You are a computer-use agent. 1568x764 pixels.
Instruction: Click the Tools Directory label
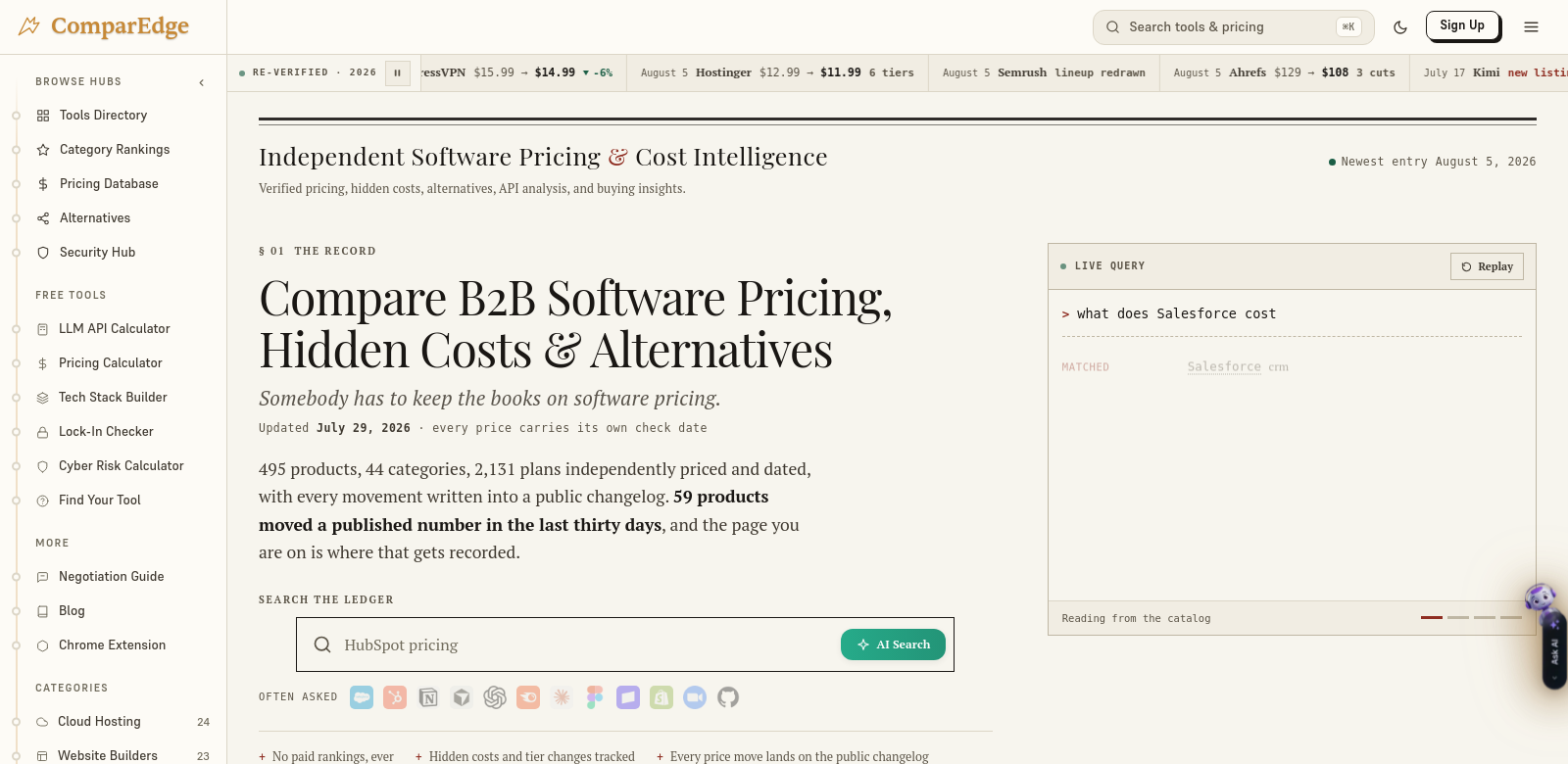pos(103,116)
